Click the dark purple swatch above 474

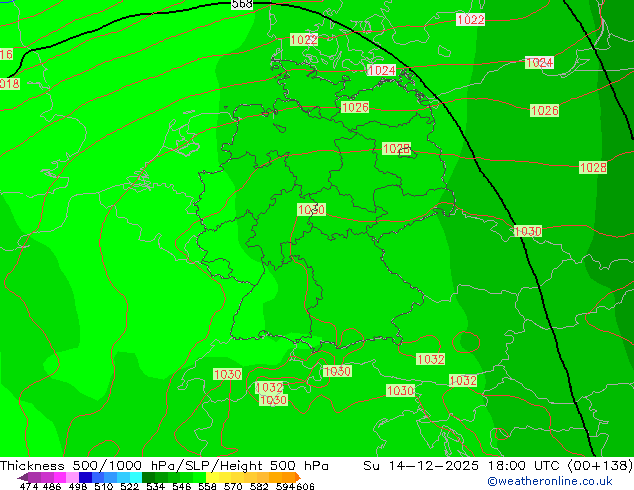[23, 477]
